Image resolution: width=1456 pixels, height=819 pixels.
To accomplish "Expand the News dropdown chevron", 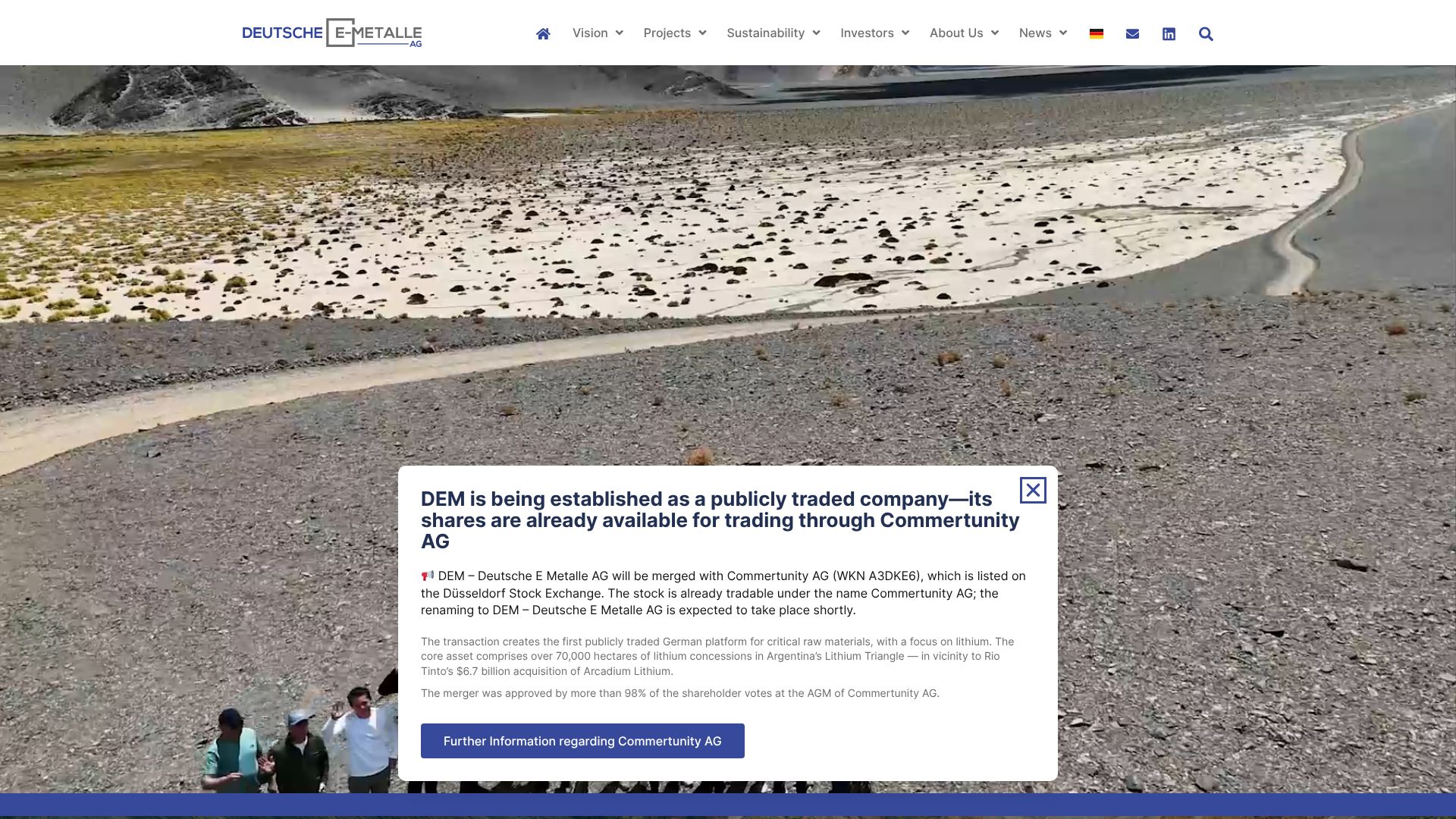I will pyautogui.click(x=1062, y=33).
